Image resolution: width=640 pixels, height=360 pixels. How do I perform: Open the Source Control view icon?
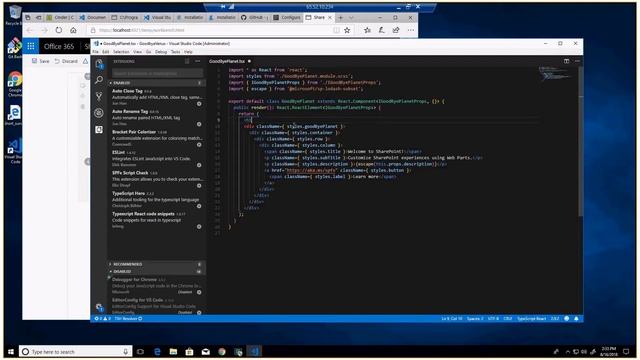(99, 96)
